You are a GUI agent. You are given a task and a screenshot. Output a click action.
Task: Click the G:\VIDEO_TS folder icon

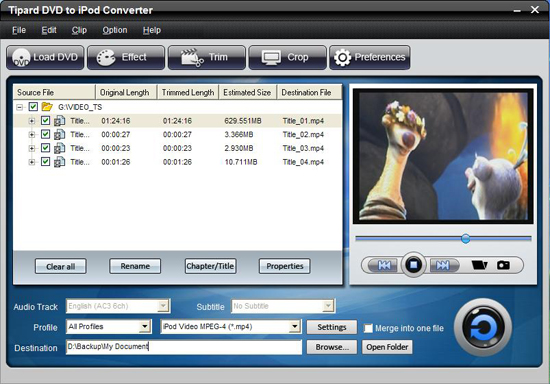pos(47,107)
